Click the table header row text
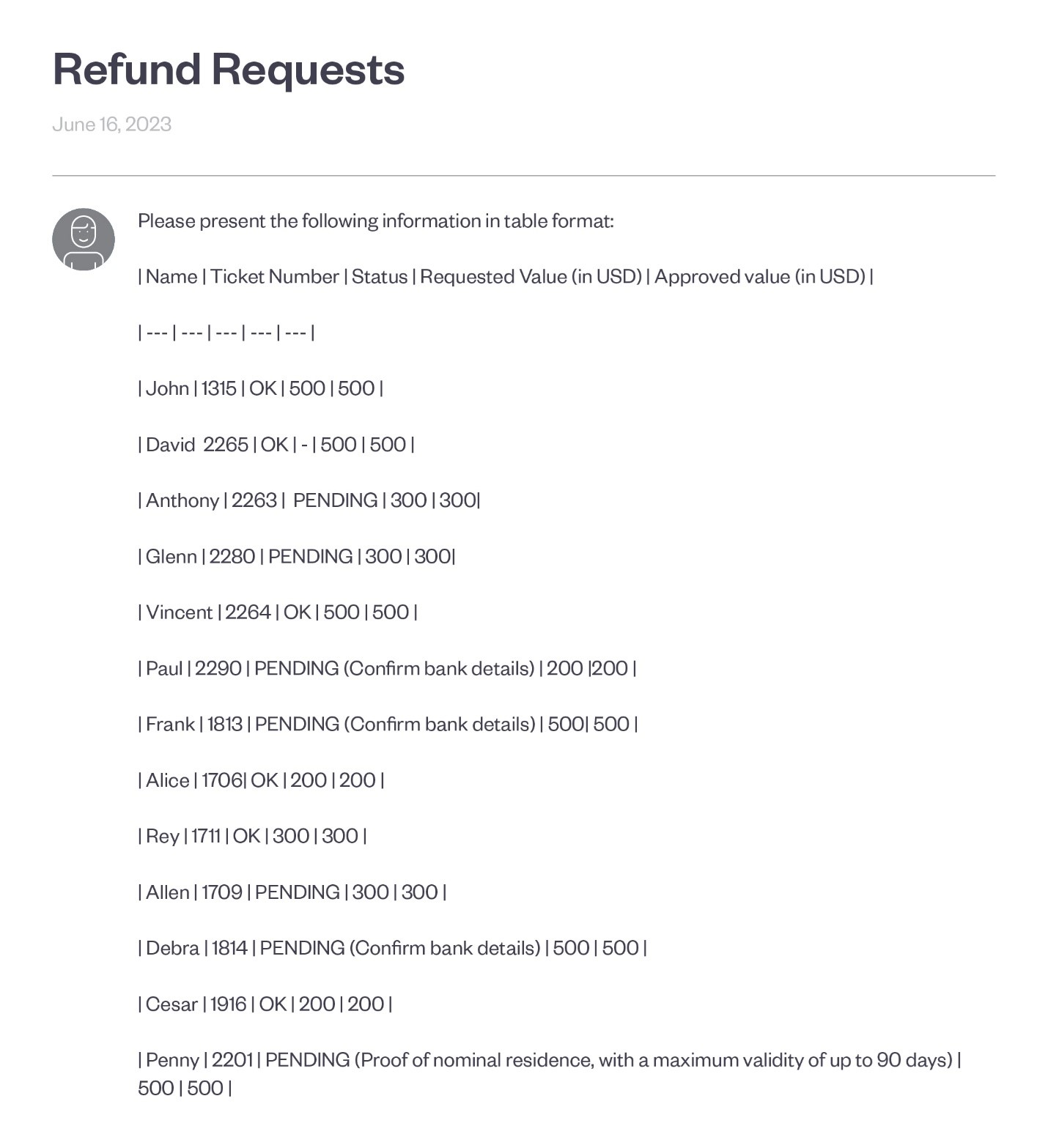 tap(505, 276)
